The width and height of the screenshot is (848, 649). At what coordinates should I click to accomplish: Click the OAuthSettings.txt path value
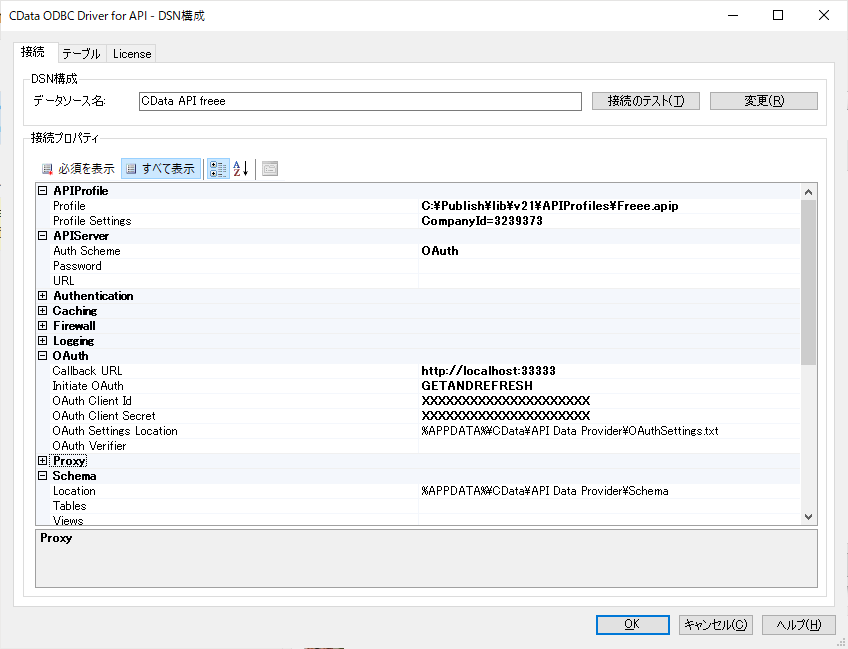click(x=570, y=431)
